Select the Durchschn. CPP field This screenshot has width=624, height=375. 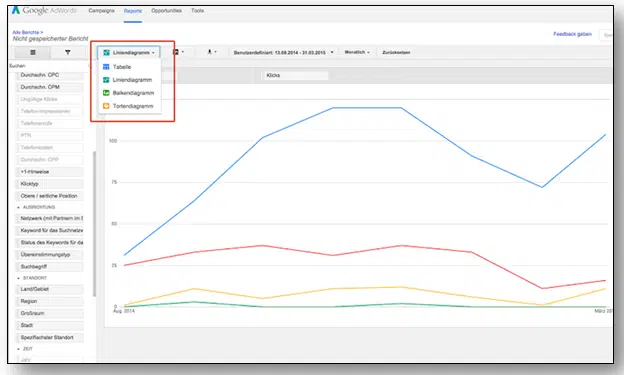50,160
